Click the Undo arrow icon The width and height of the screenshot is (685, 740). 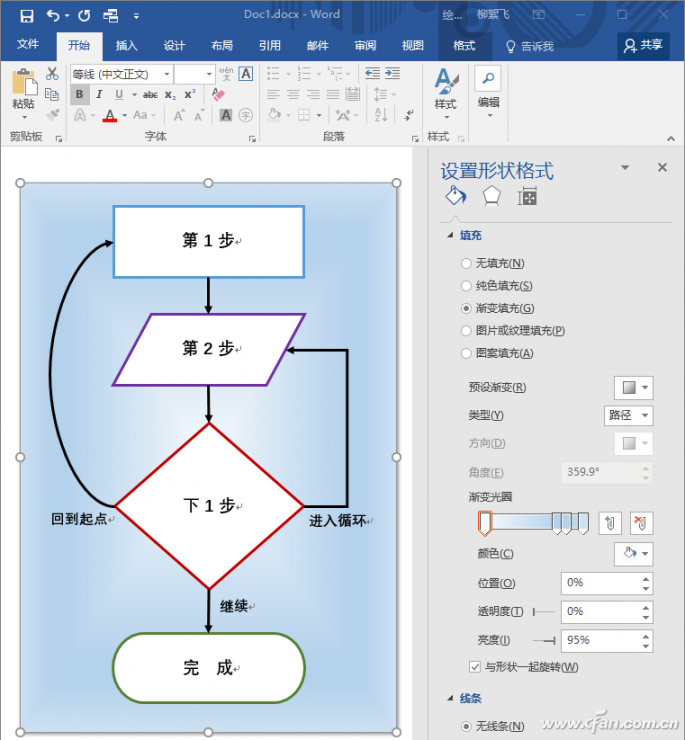53,16
